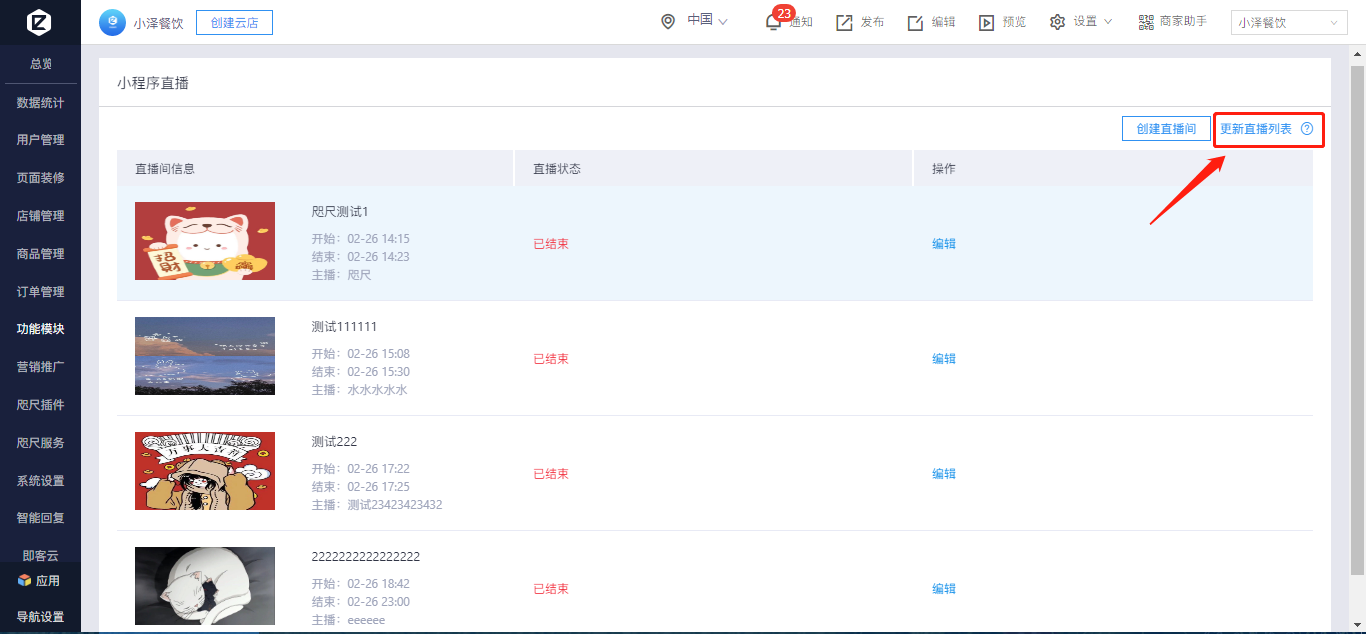Image resolution: width=1366 pixels, height=634 pixels.
Task: Click the app logo in top-left corner
Action: (x=40, y=22)
